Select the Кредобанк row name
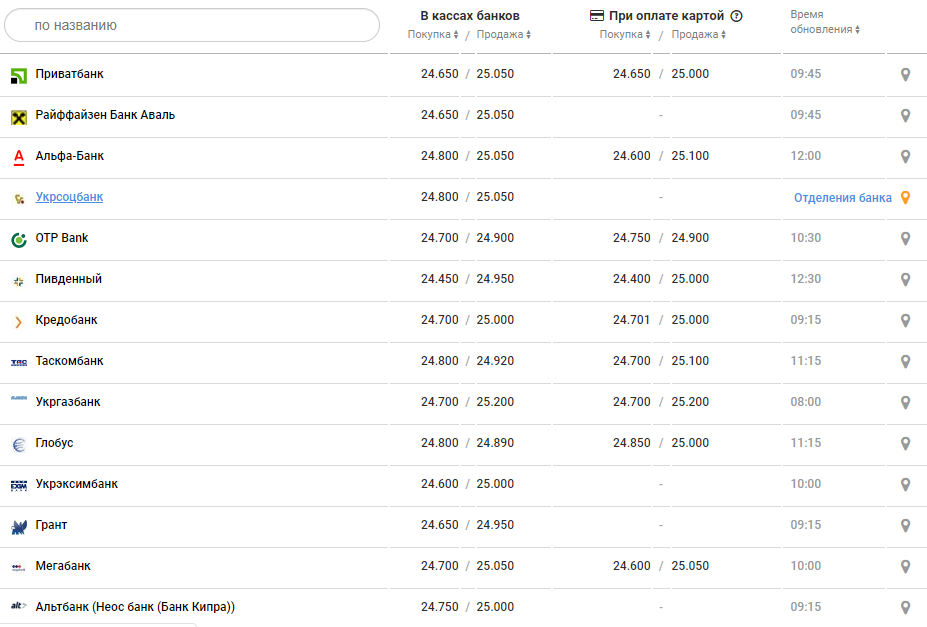 point(66,320)
